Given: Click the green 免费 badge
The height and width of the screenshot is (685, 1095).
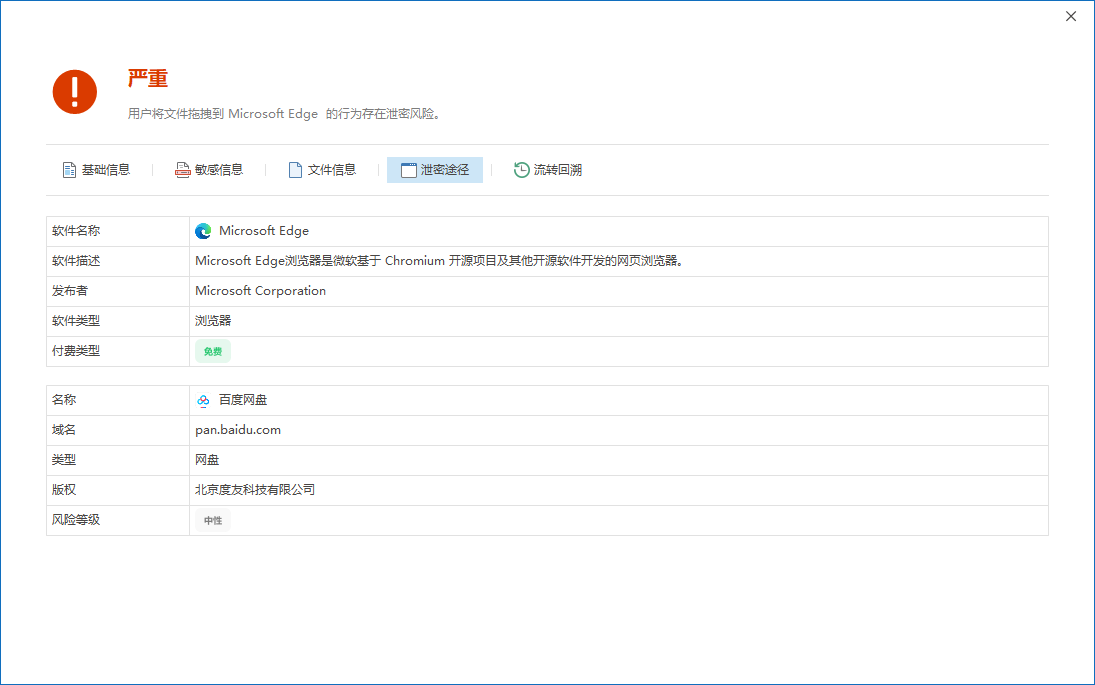Looking at the screenshot, I should tap(213, 351).
